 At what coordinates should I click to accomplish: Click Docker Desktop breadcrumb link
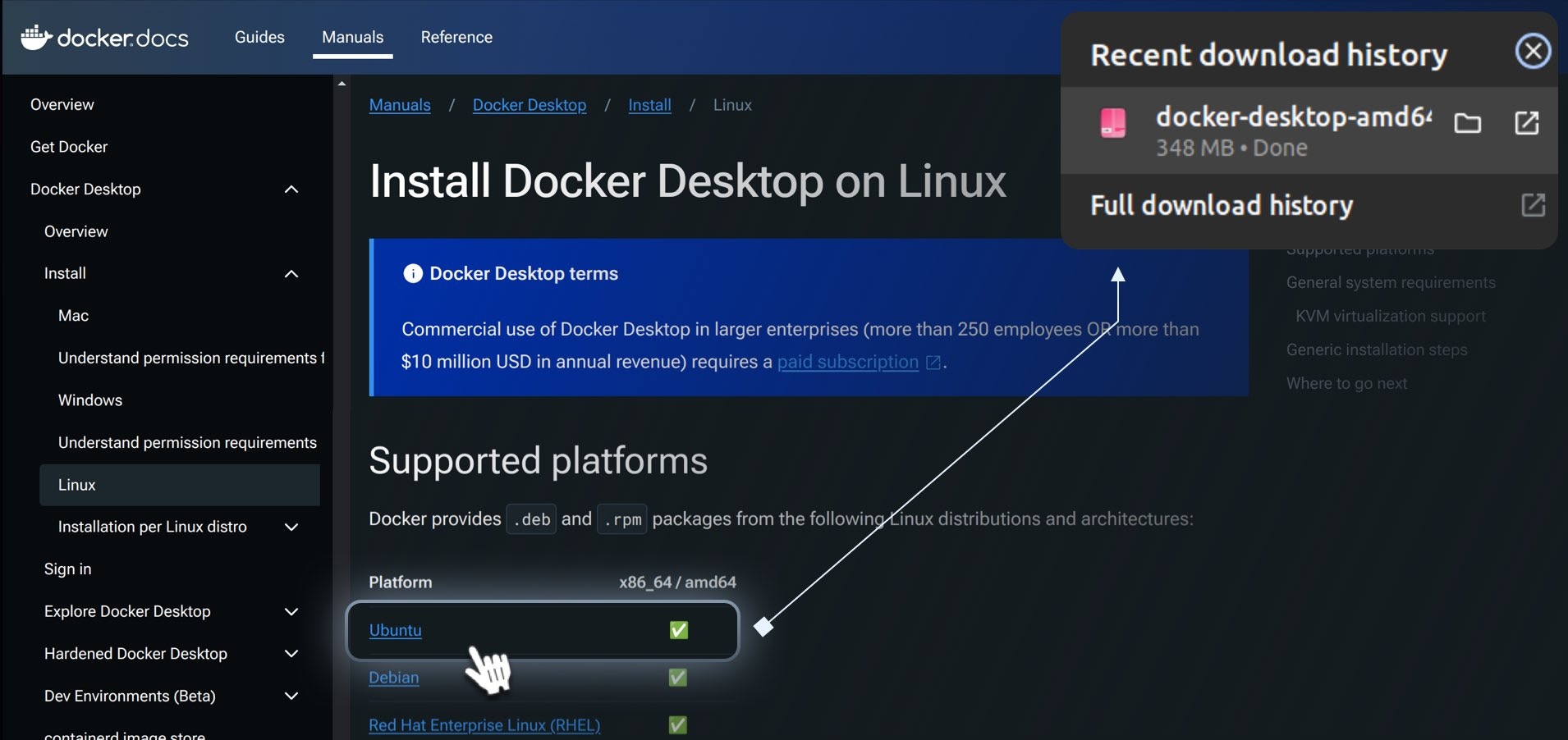tap(530, 105)
